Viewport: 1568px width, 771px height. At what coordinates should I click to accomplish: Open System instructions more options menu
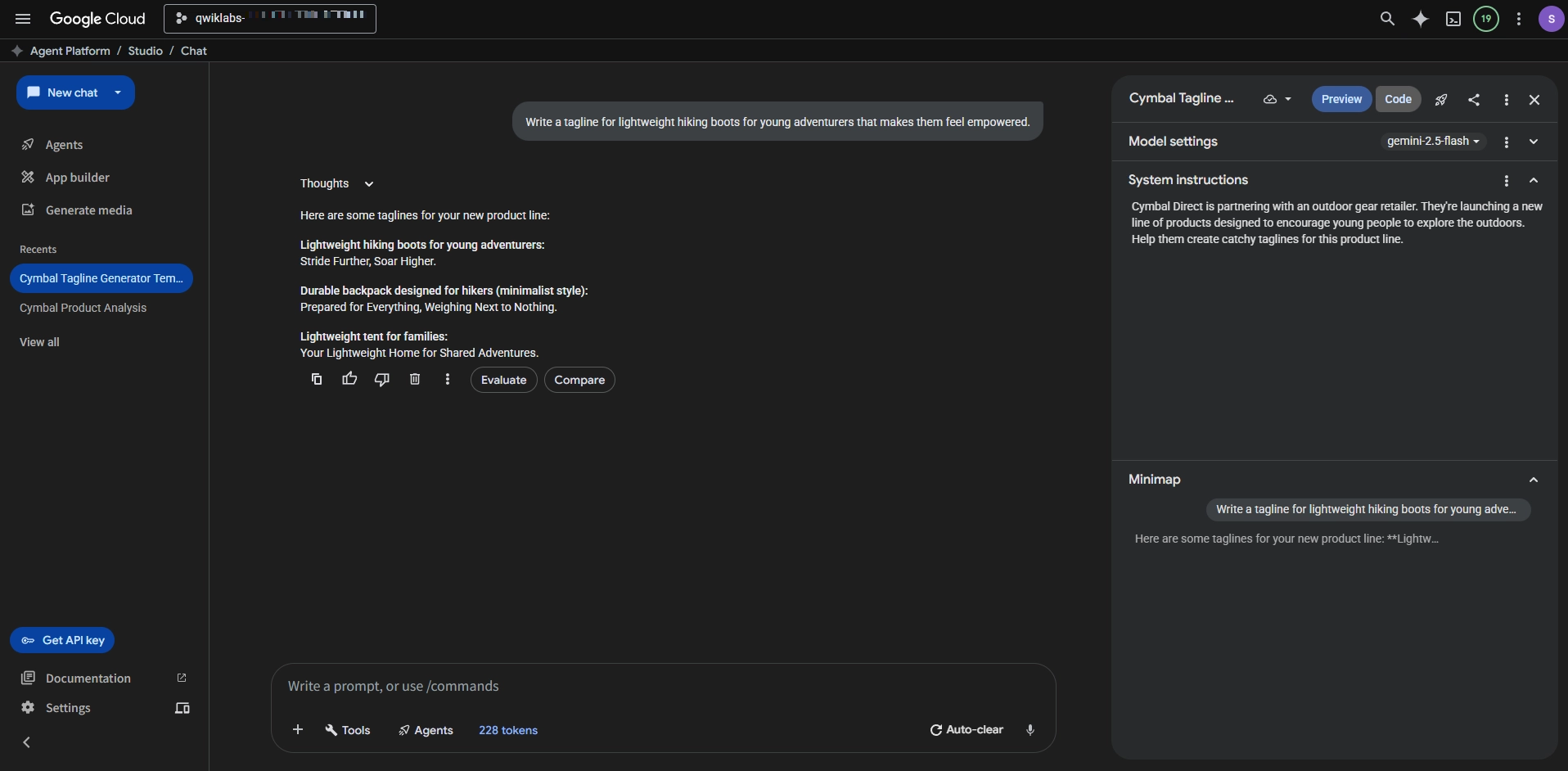coord(1507,180)
